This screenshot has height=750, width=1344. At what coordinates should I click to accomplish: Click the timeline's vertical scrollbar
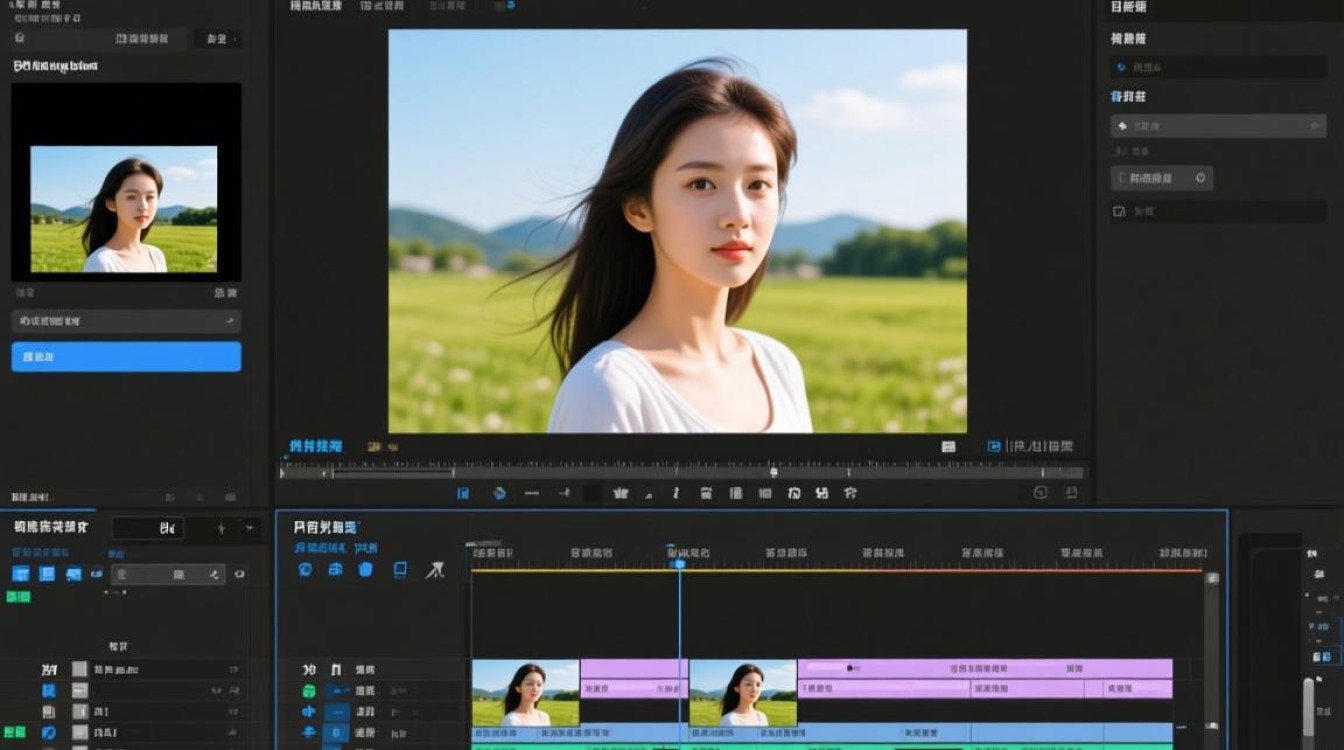1212,660
